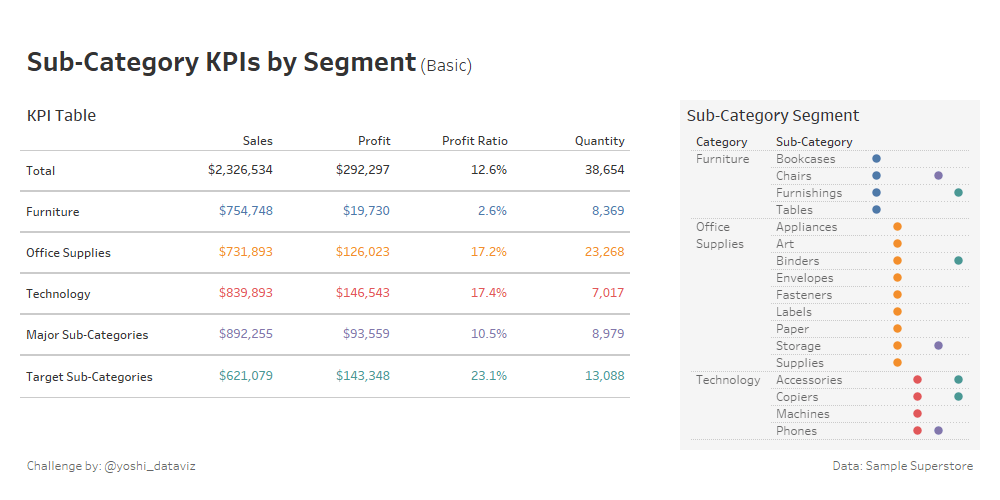
Task: Select the teal dot for Binders
Action: [958, 261]
